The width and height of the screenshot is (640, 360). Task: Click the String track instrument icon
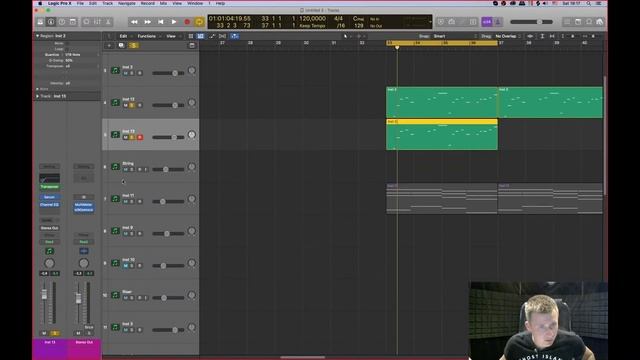[x=116, y=167]
